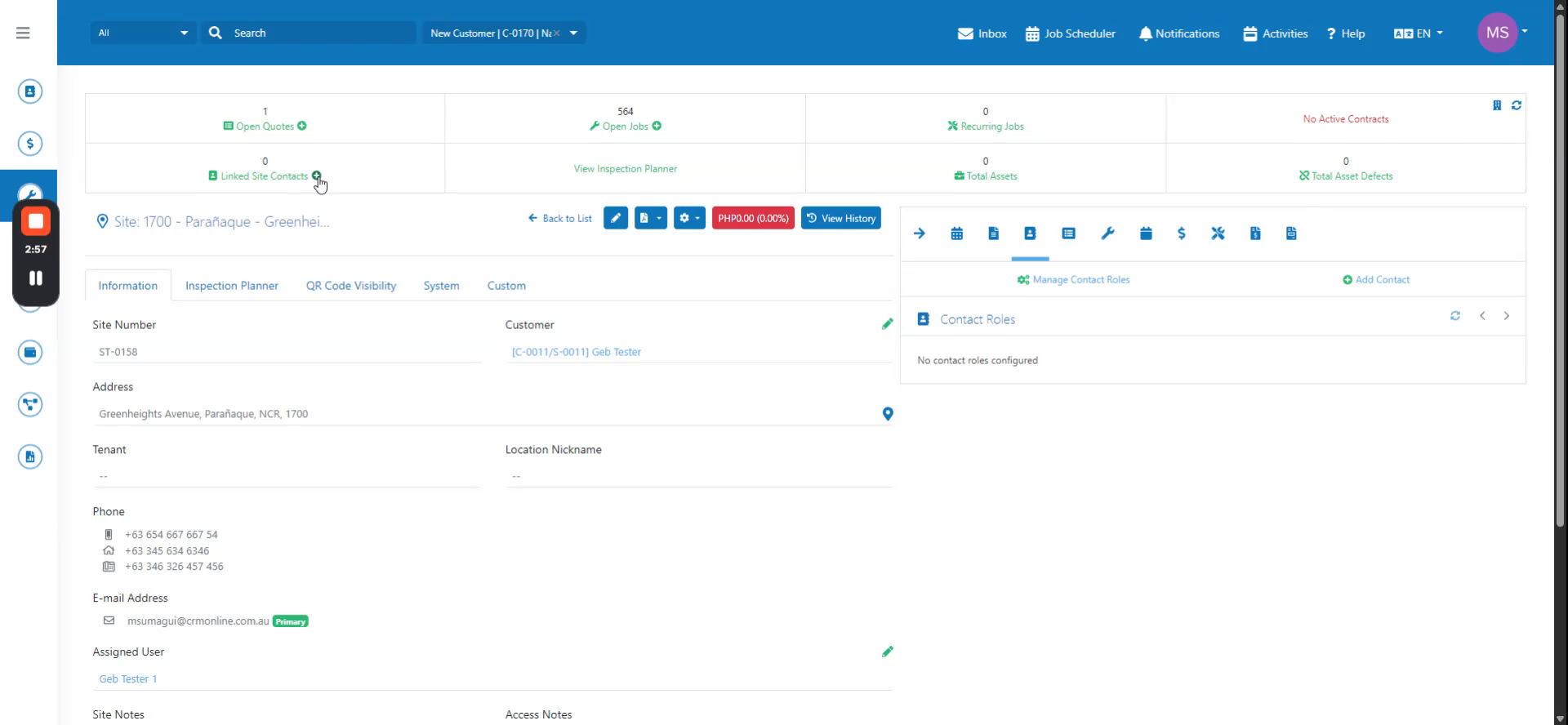Viewport: 1568px width, 725px height.
Task: Open assigned user Geb Tester 1
Action: (x=128, y=679)
